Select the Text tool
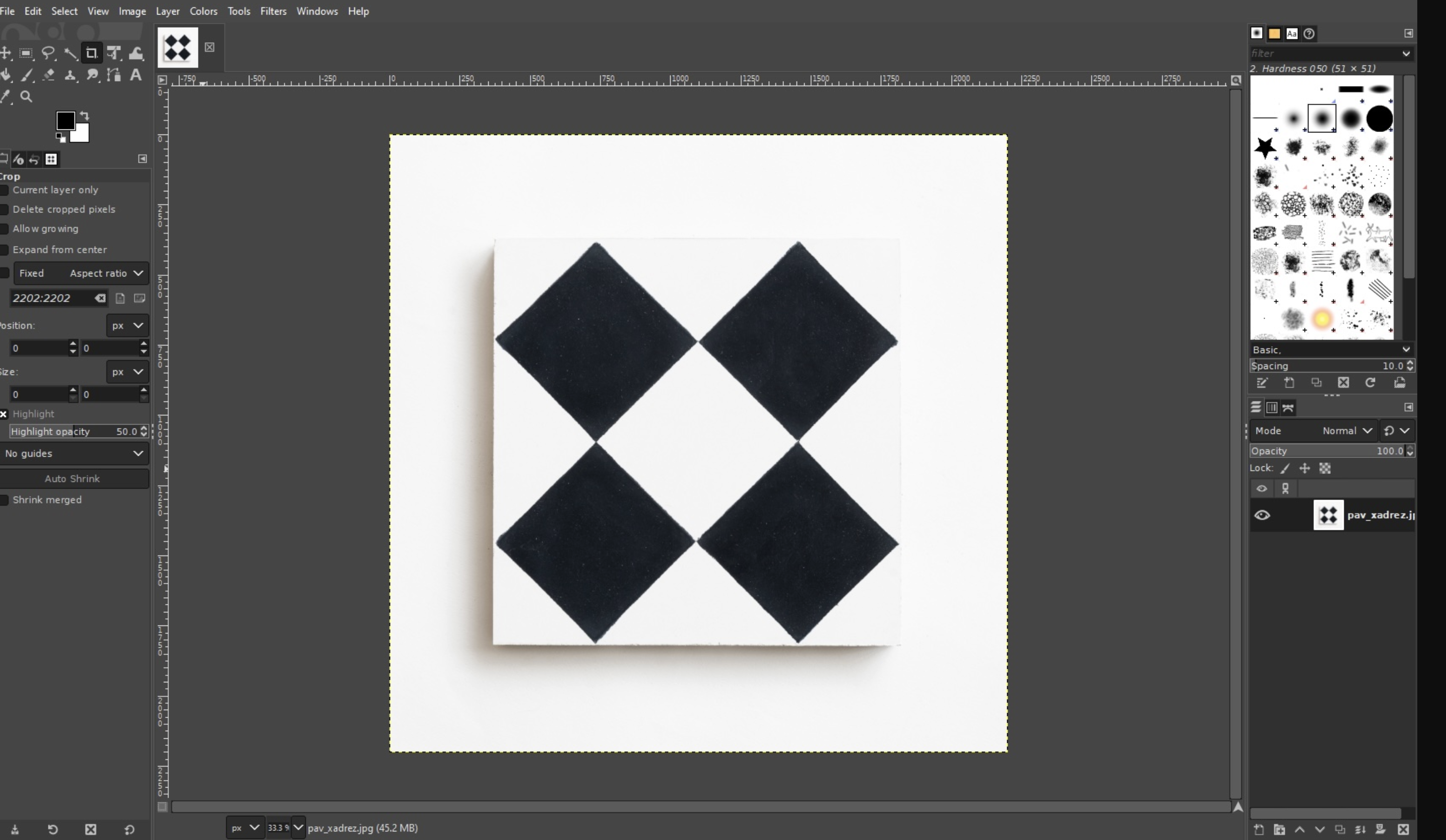Screen dimensions: 1446x840 (136, 75)
